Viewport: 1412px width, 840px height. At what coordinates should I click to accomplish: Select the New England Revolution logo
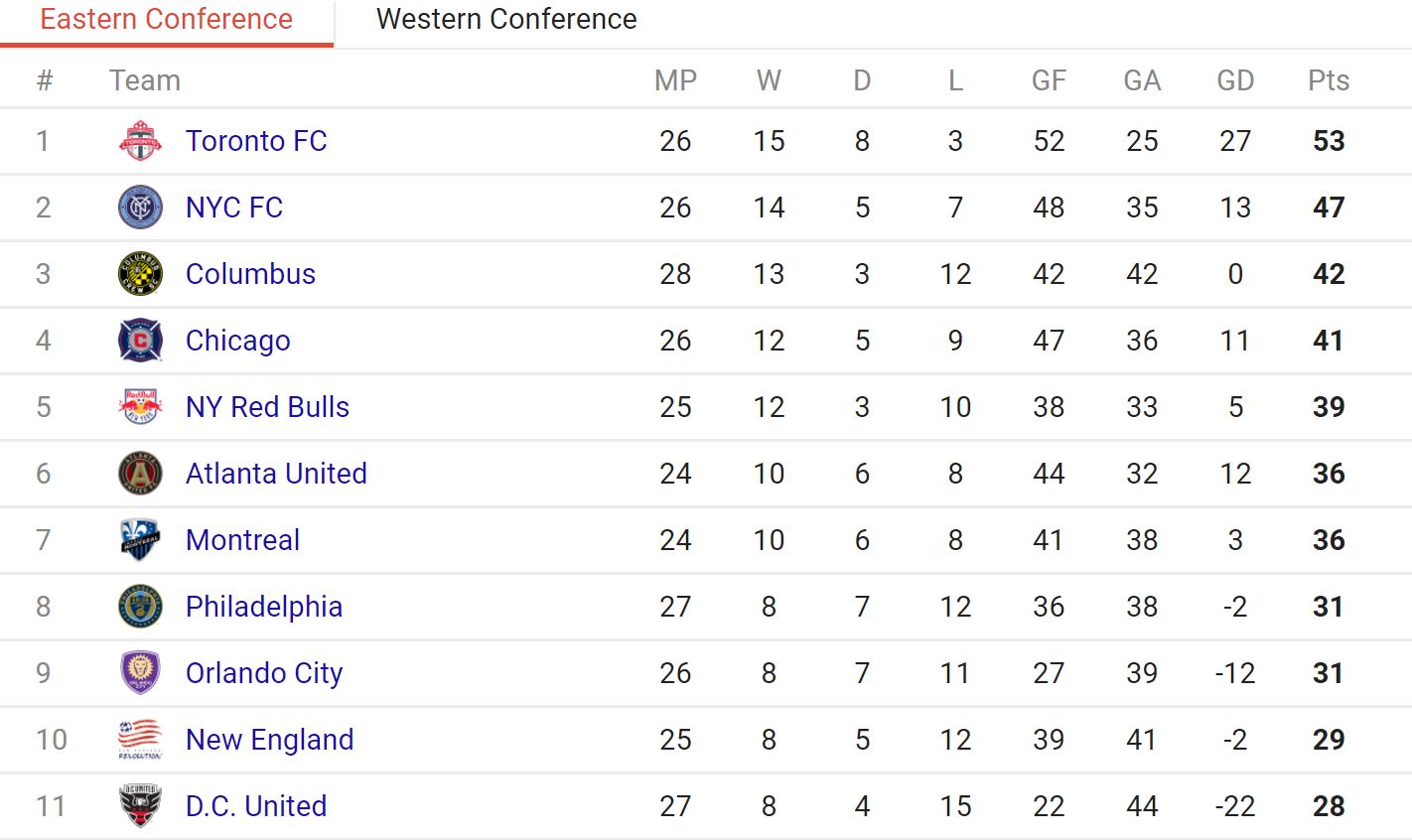(x=140, y=740)
